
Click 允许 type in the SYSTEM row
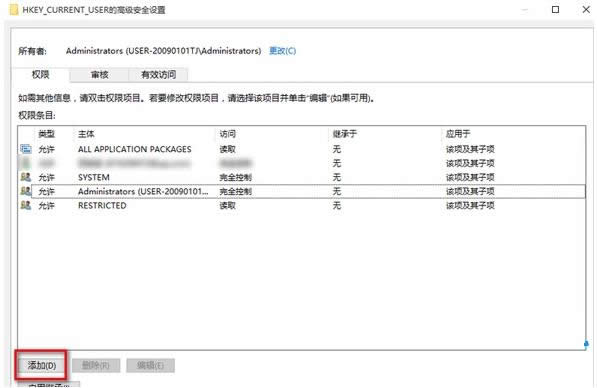[x=46, y=177]
